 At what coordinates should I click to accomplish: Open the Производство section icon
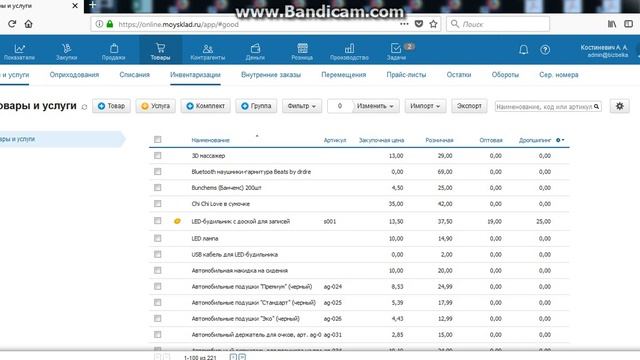coord(349,49)
